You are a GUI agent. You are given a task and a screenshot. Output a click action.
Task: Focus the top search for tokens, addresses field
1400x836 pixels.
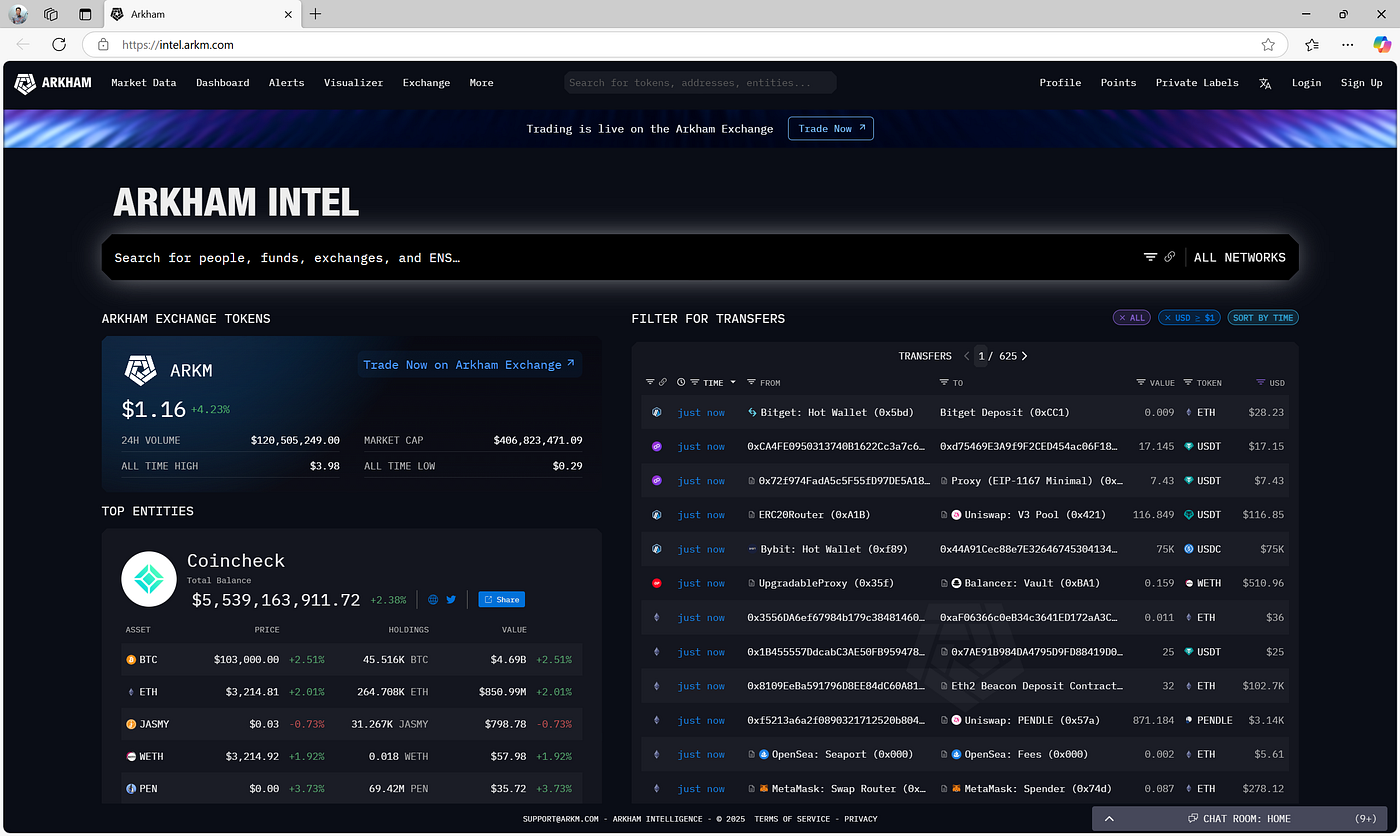click(x=700, y=83)
